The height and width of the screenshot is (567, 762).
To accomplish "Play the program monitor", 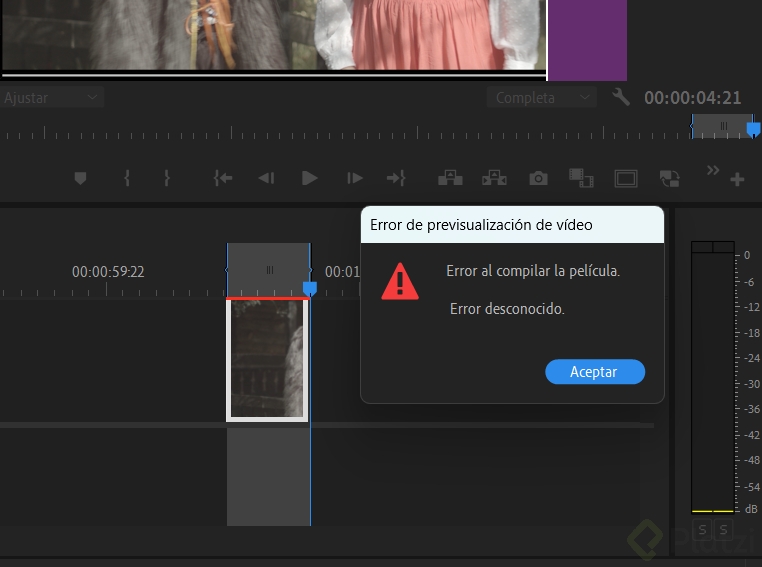I will click(x=309, y=178).
